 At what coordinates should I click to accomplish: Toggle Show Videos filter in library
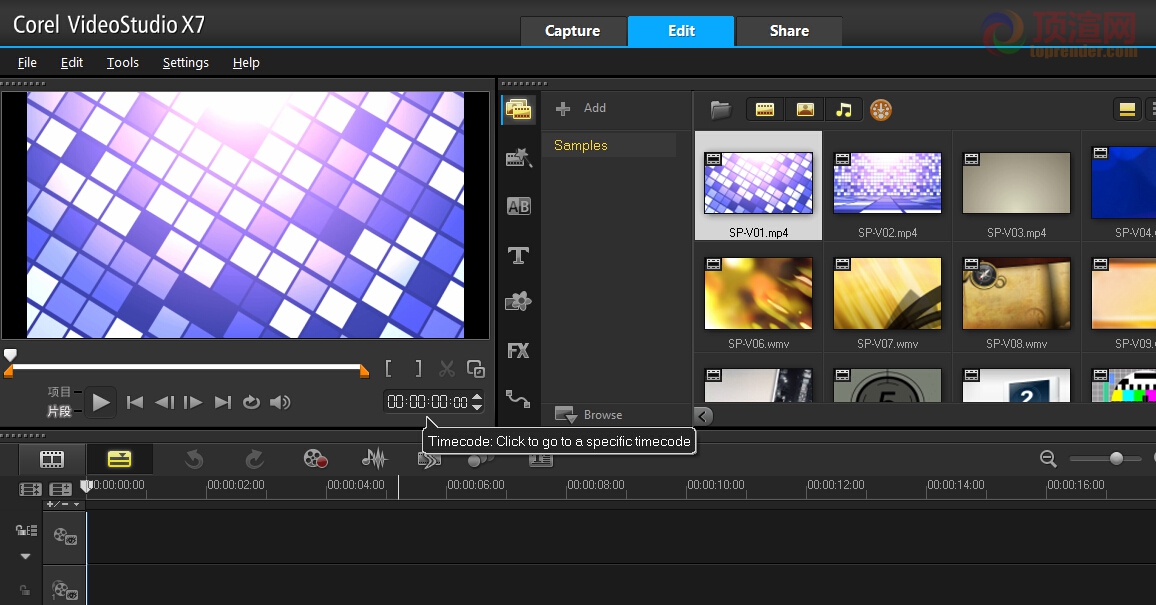click(765, 110)
